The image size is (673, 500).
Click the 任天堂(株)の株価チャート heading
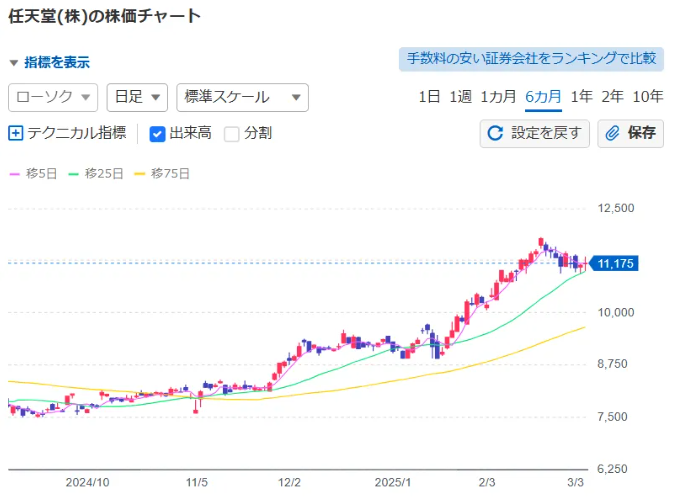tap(105, 16)
